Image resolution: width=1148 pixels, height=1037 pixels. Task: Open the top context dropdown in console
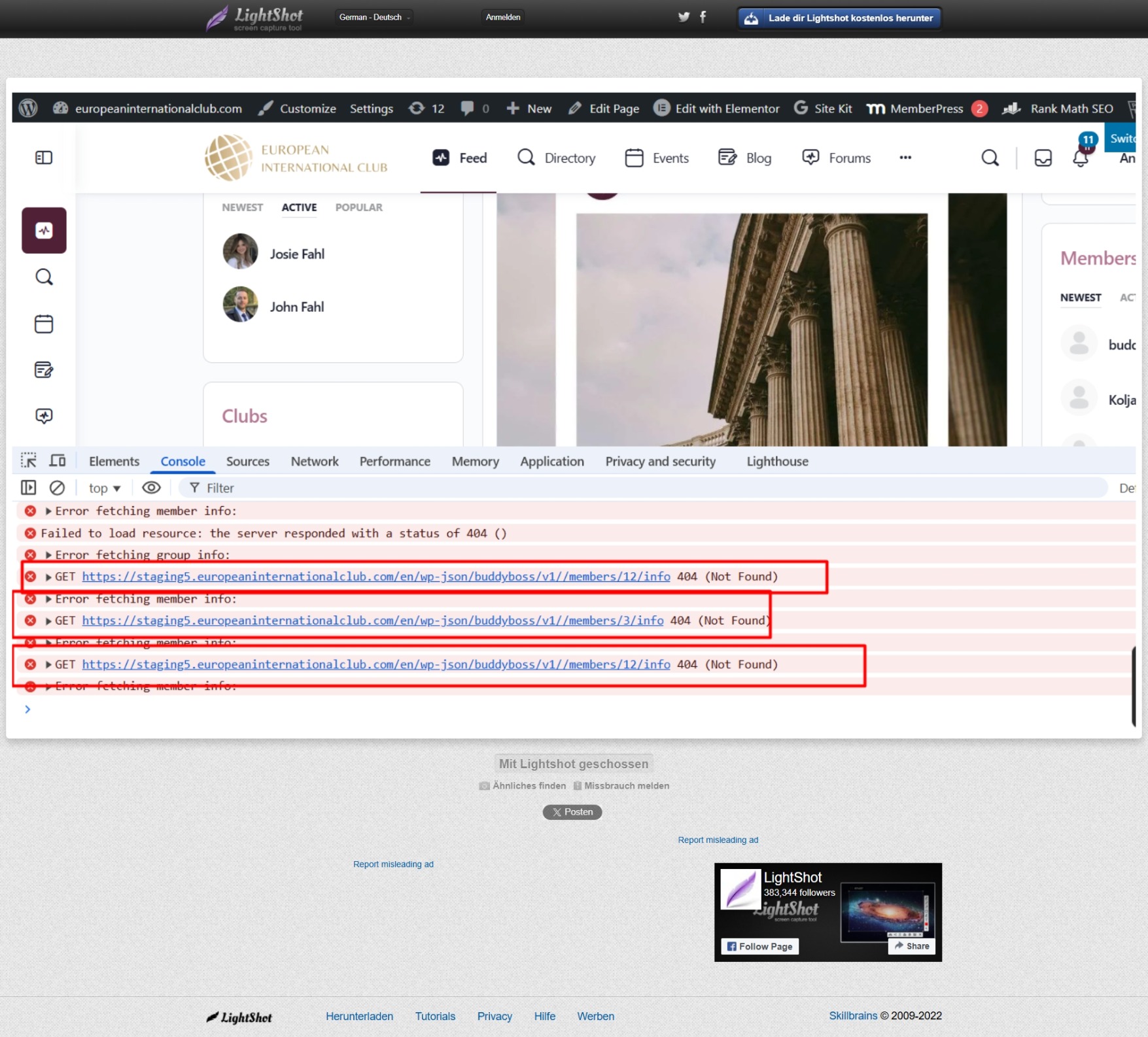tap(105, 488)
